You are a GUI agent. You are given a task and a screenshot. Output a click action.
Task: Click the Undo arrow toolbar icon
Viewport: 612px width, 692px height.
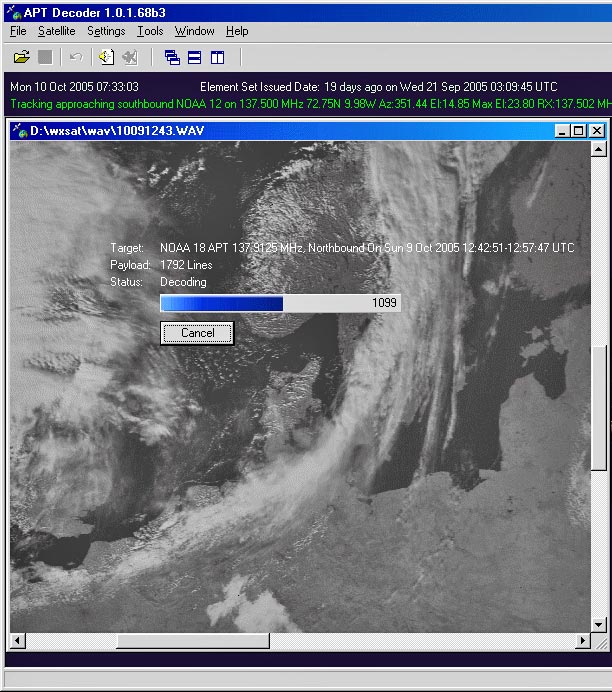tap(76, 57)
